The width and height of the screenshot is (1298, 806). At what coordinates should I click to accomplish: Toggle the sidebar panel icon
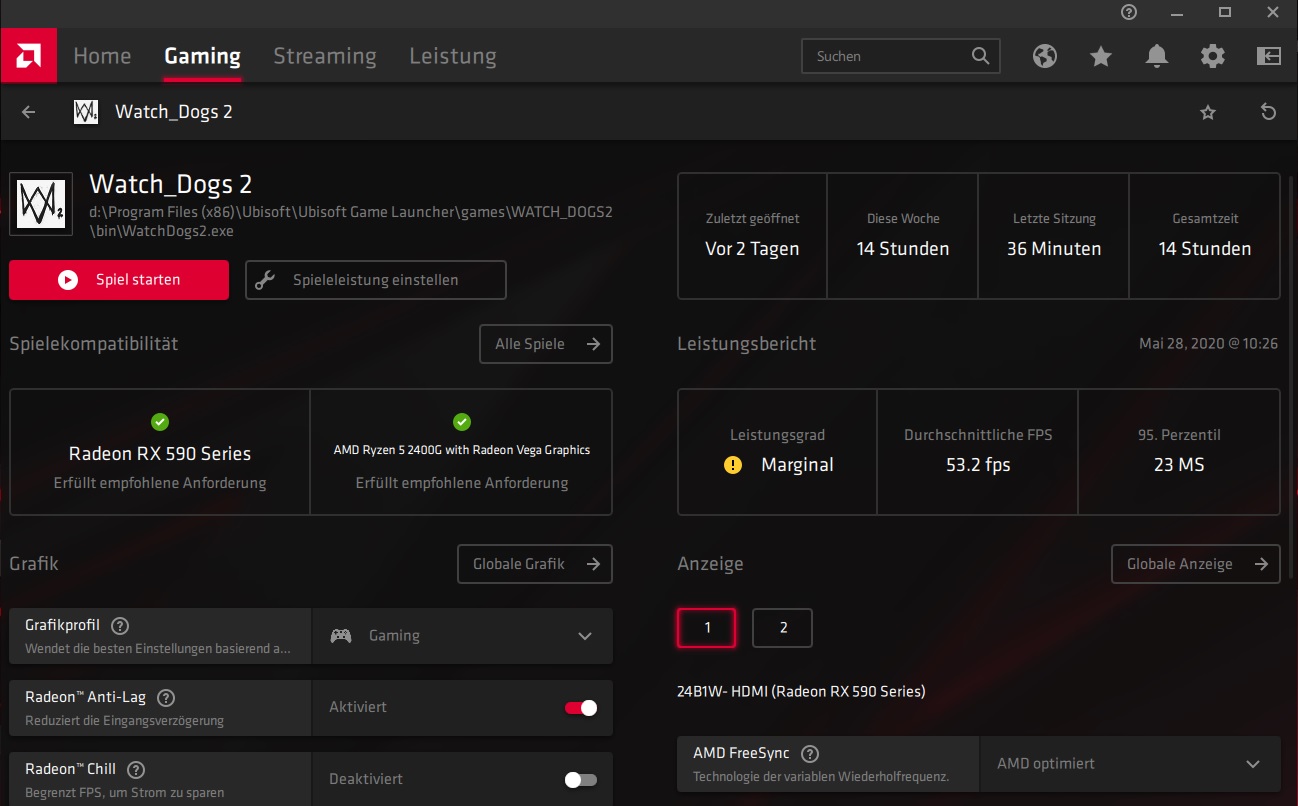pyautogui.click(x=1269, y=56)
